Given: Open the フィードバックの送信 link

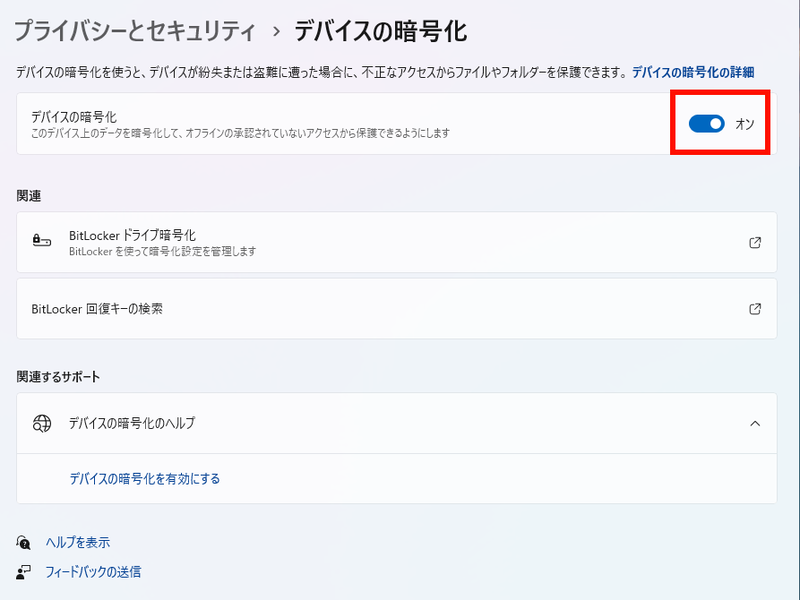Looking at the screenshot, I should pos(93,572).
